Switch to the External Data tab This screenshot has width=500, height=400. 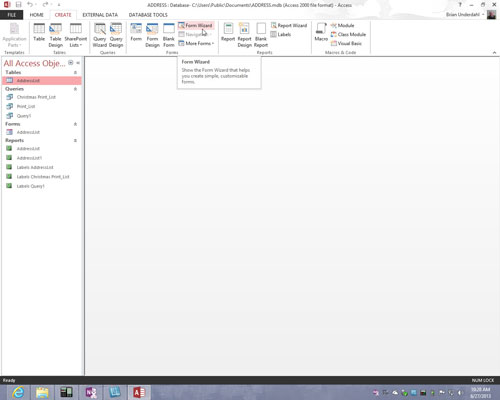pos(100,15)
